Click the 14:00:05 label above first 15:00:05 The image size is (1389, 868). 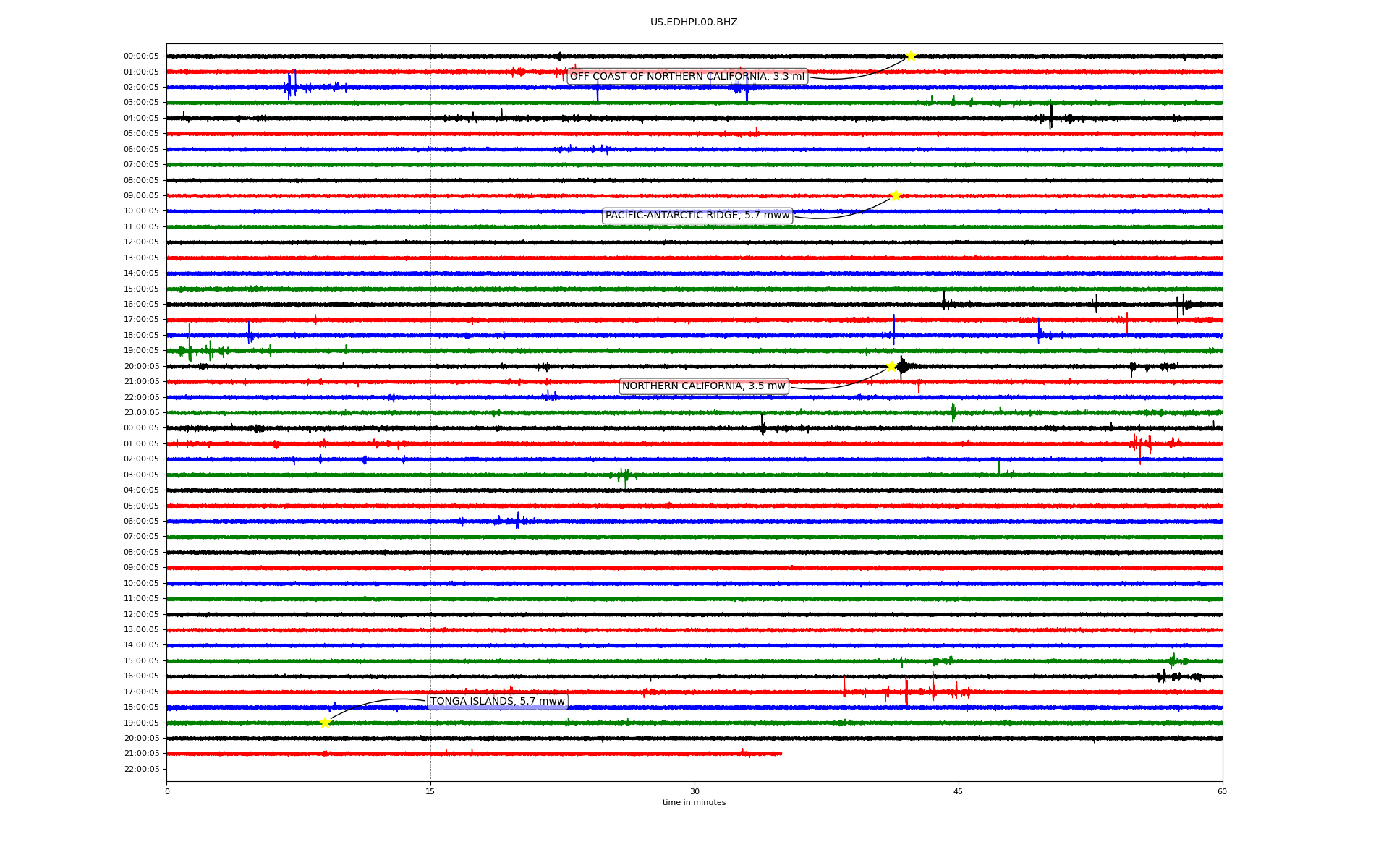click(141, 273)
